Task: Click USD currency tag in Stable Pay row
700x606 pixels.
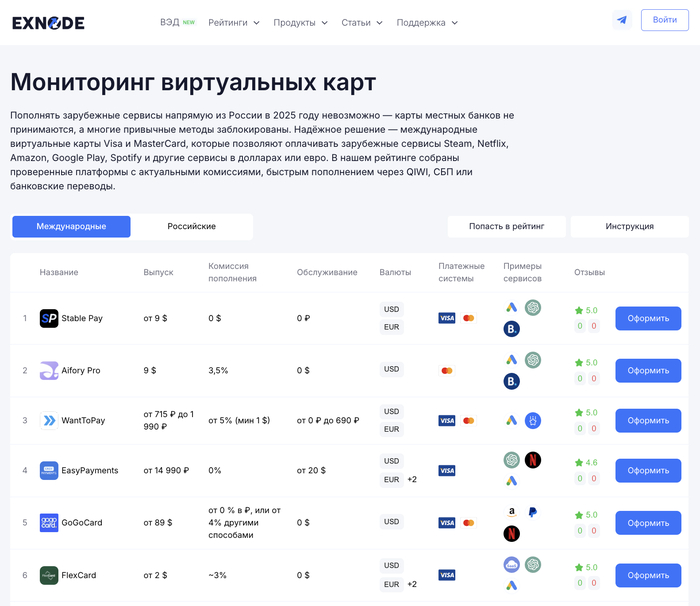Action: click(x=392, y=309)
